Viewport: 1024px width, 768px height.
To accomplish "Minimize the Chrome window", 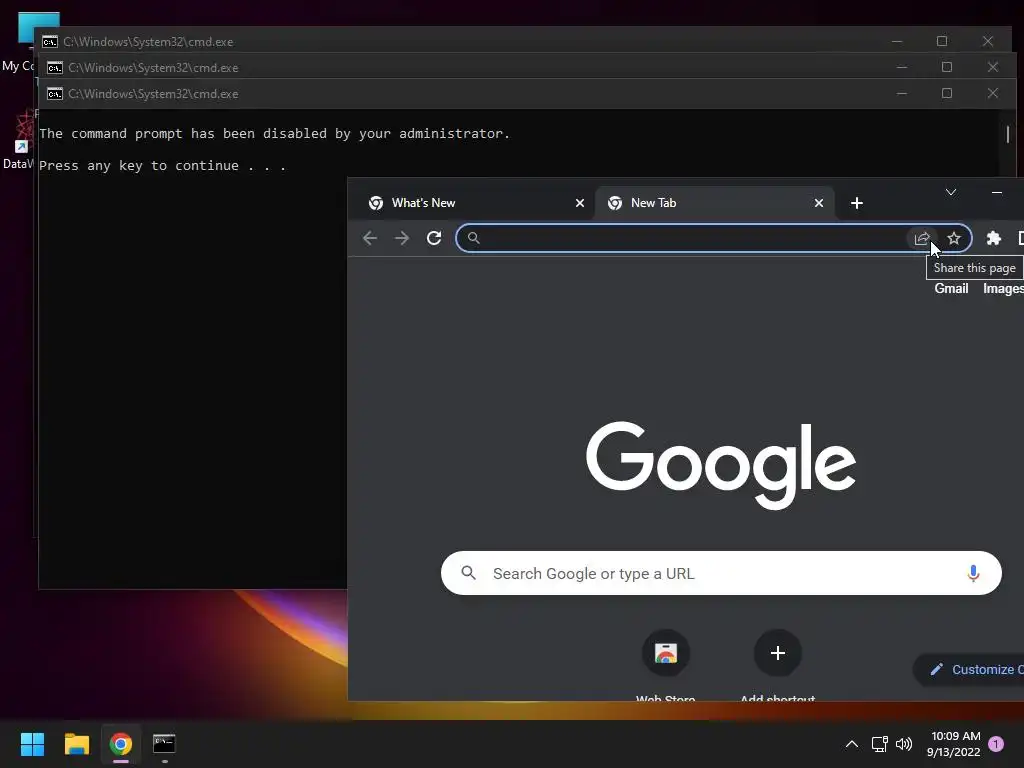I will 997,192.
